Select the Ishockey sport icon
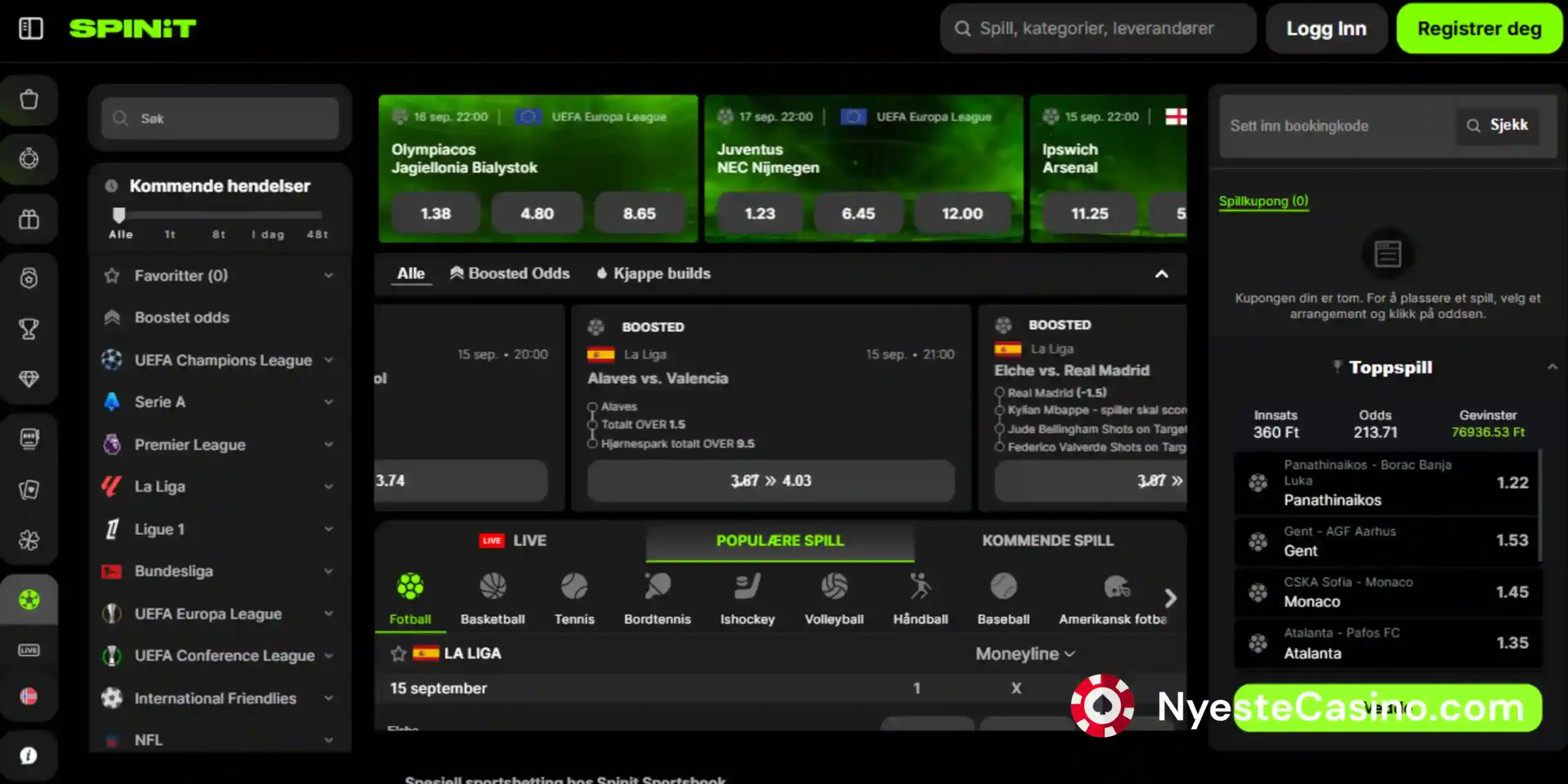 (x=747, y=599)
